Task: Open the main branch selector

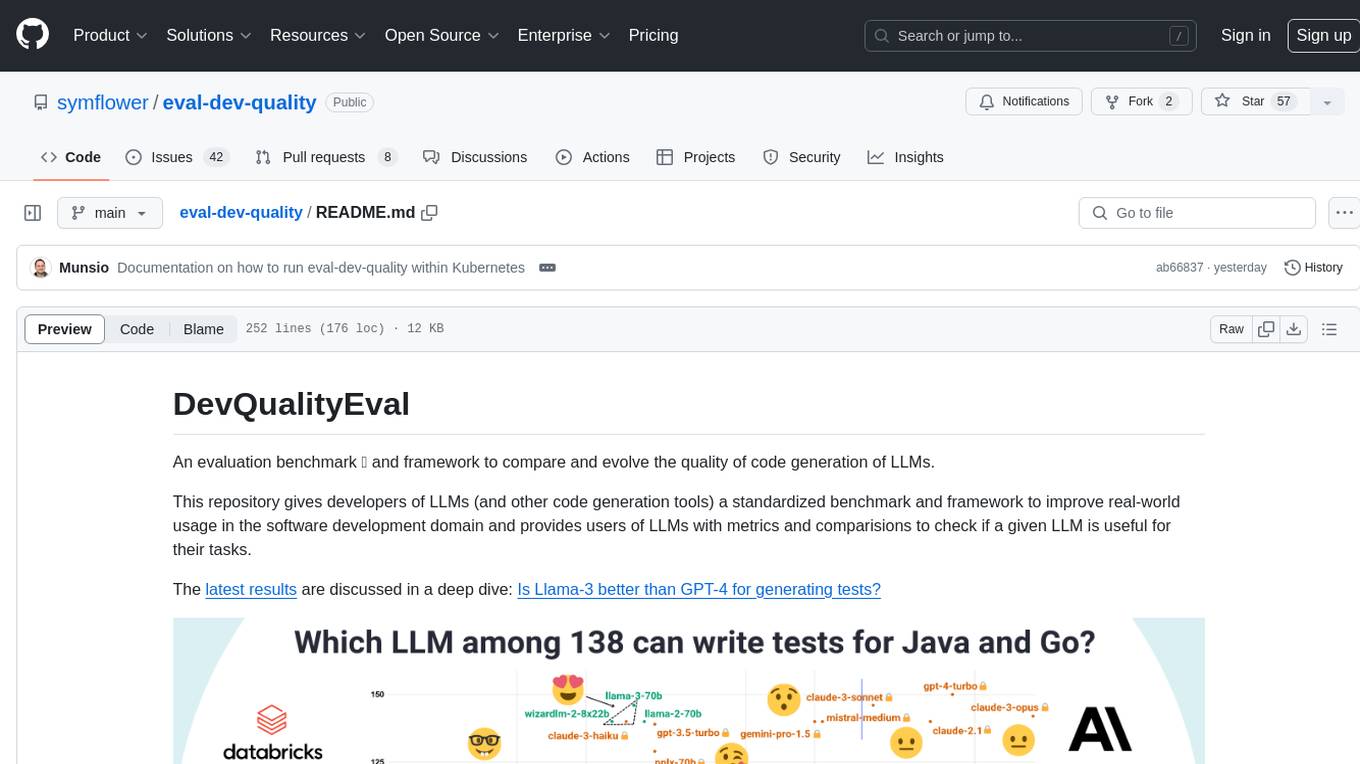Action: coord(110,213)
